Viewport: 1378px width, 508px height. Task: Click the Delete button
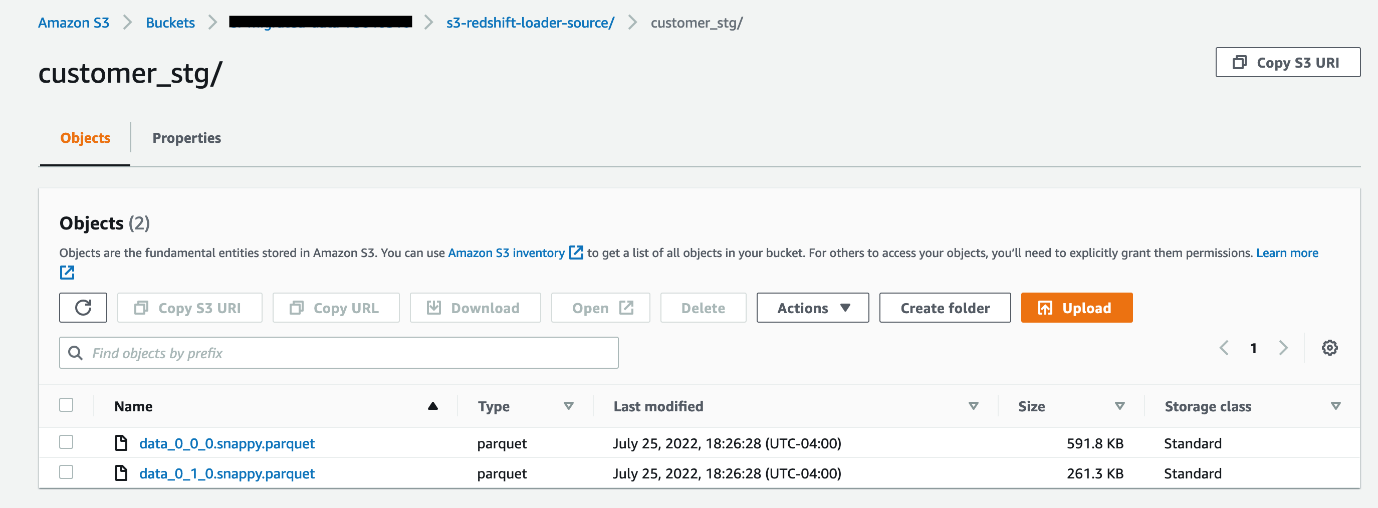tap(703, 308)
